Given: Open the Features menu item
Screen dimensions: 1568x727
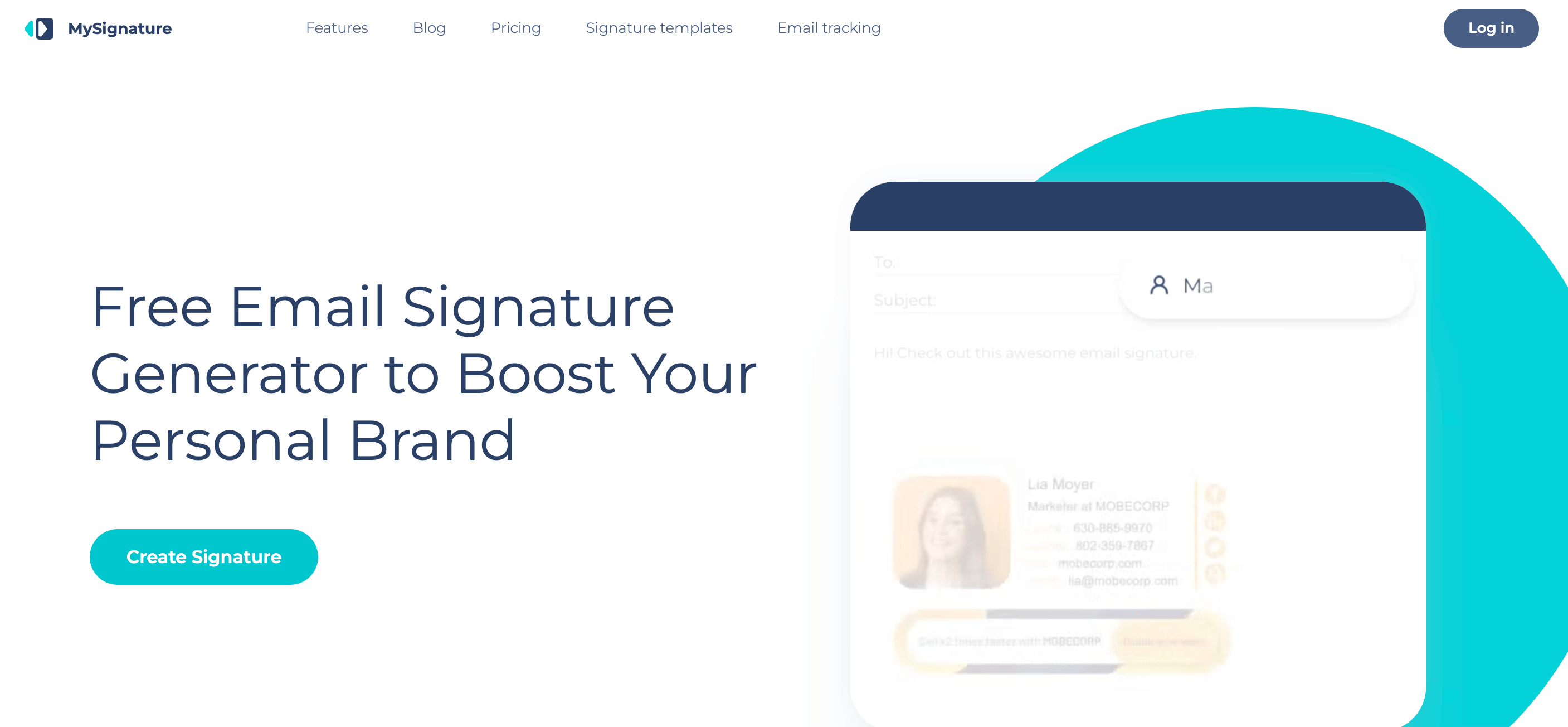Looking at the screenshot, I should [x=337, y=28].
